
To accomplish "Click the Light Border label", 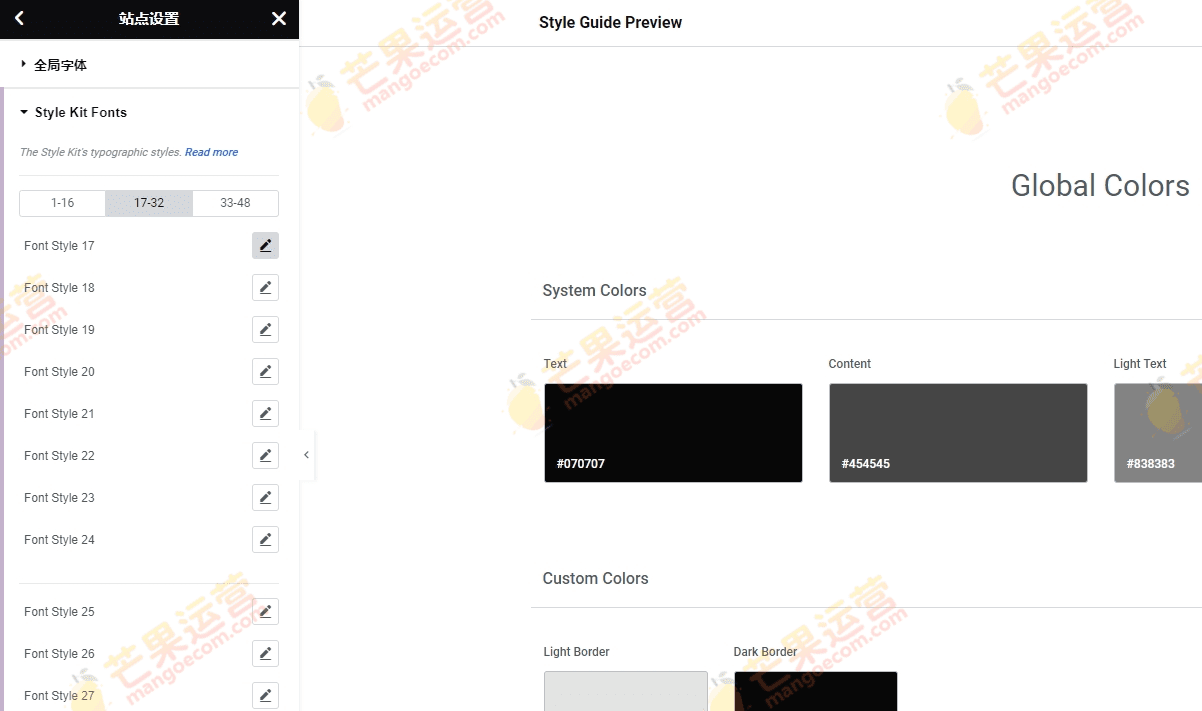I will (x=576, y=652).
